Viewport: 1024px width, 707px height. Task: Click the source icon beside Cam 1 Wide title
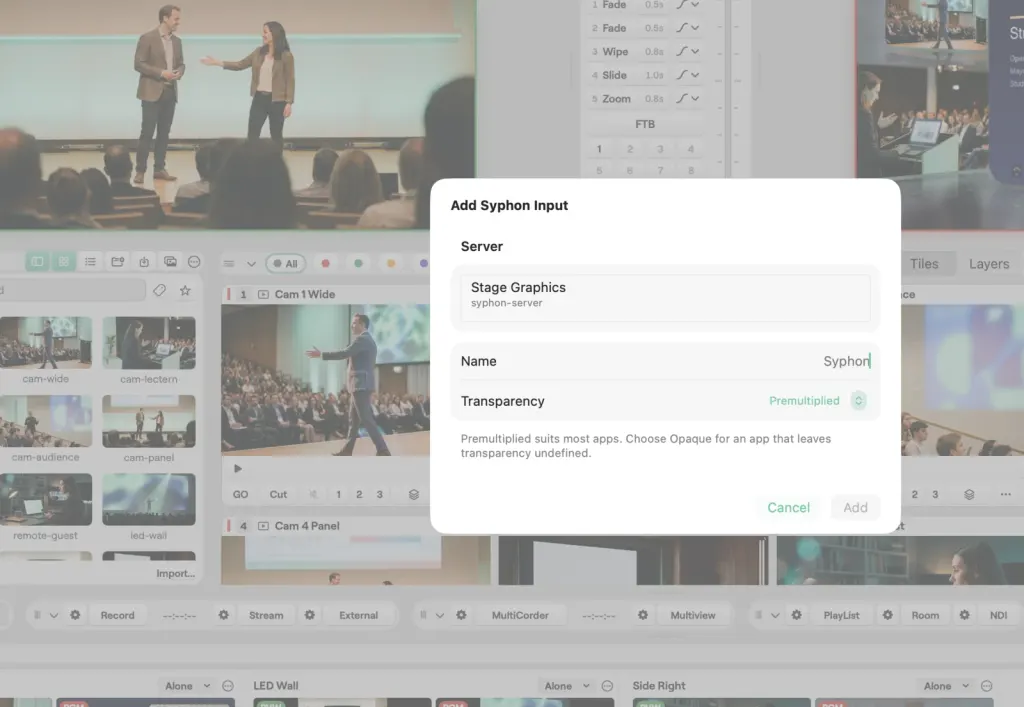263,294
